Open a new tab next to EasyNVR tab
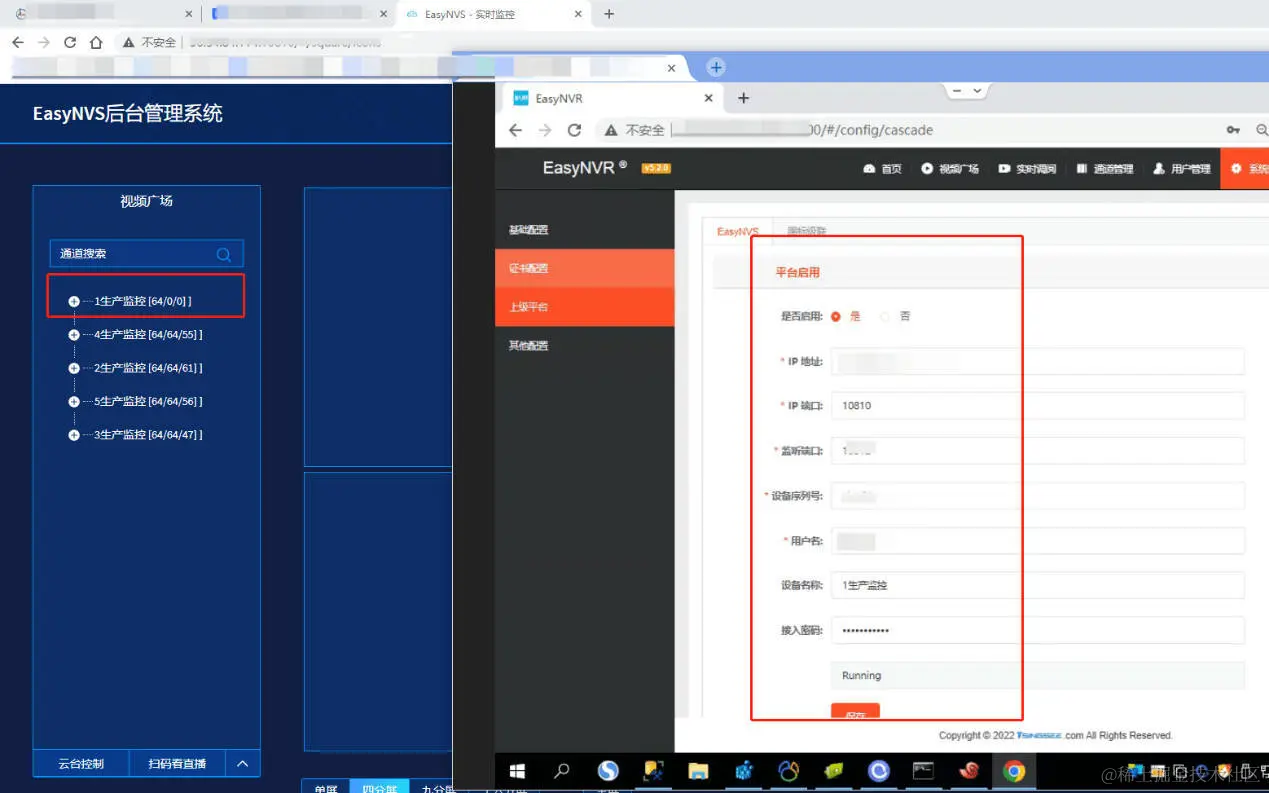The image size is (1269, 793). [x=743, y=98]
